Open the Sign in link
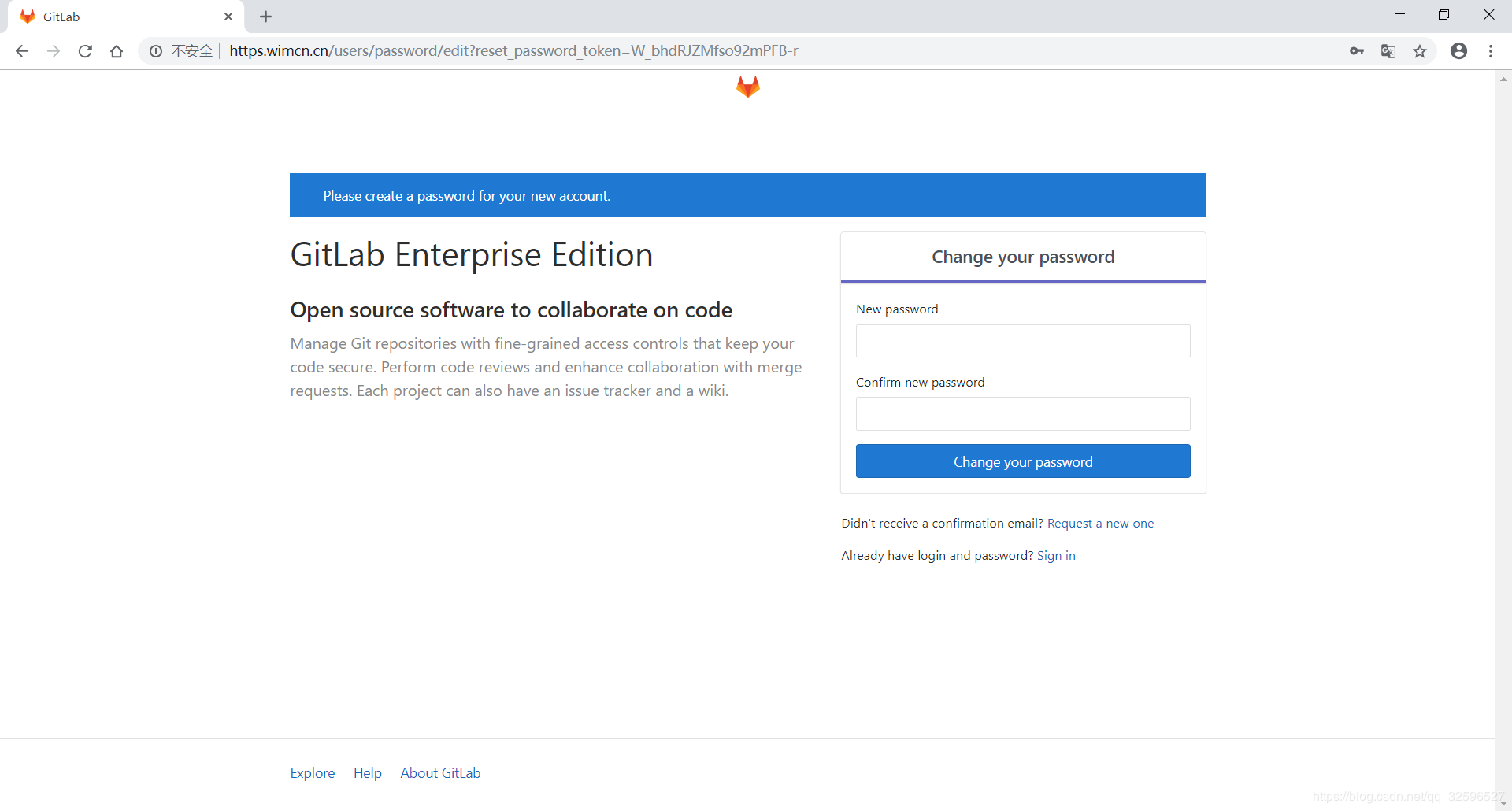The height and width of the screenshot is (811, 1512). pyautogui.click(x=1055, y=556)
